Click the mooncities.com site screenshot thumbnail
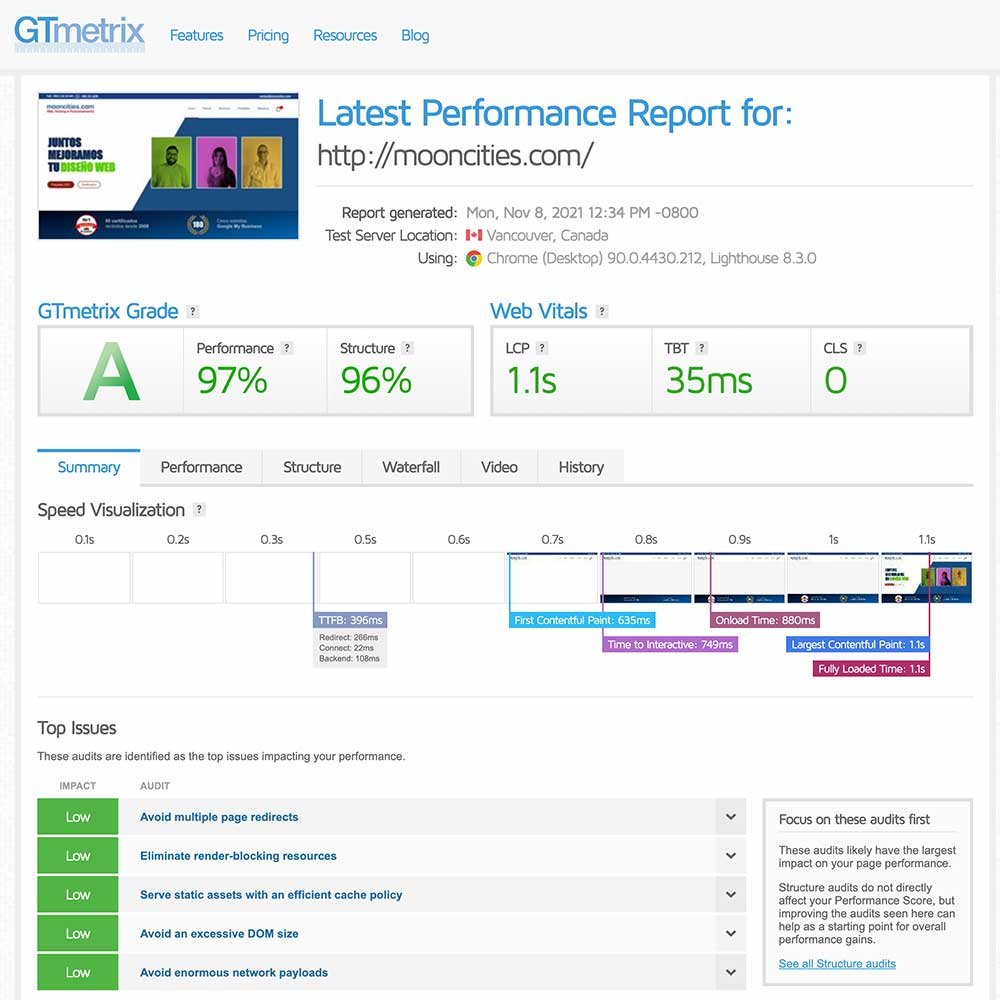Screen dimensions: 1000x1000 (x=168, y=166)
